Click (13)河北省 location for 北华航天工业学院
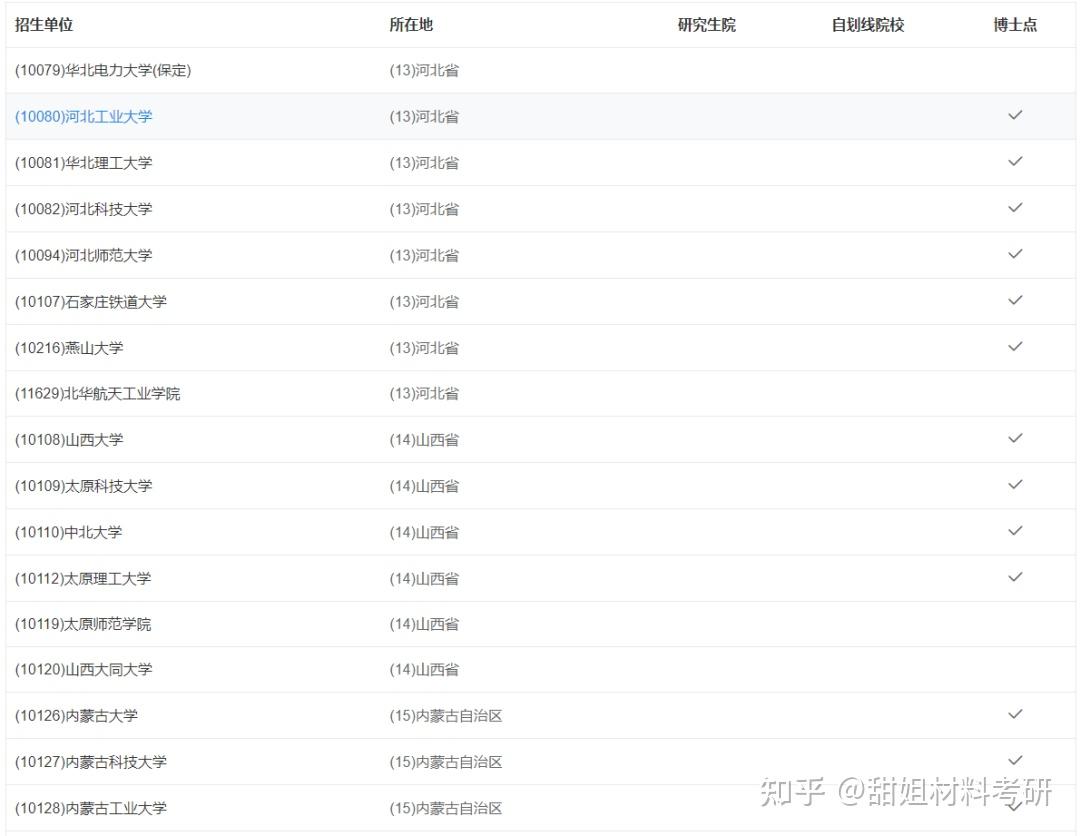 [x=424, y=393]
